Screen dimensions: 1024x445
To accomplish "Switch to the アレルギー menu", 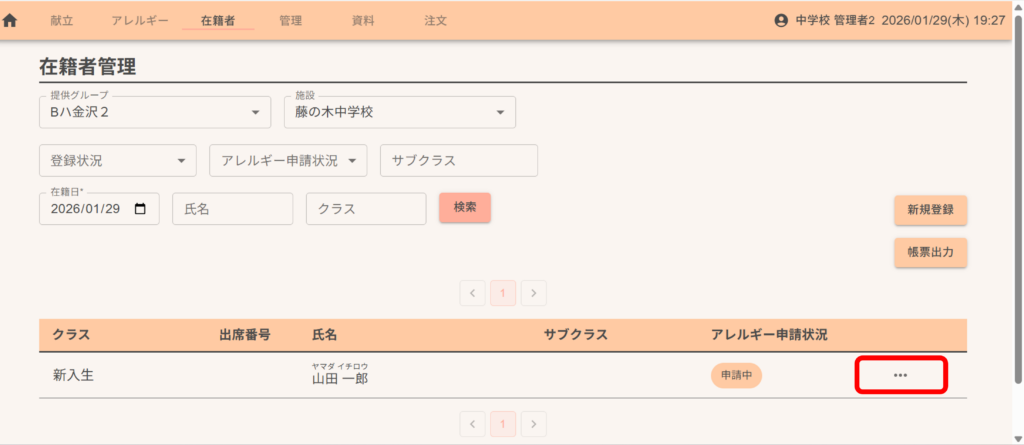I will click(x=140, y=20).
